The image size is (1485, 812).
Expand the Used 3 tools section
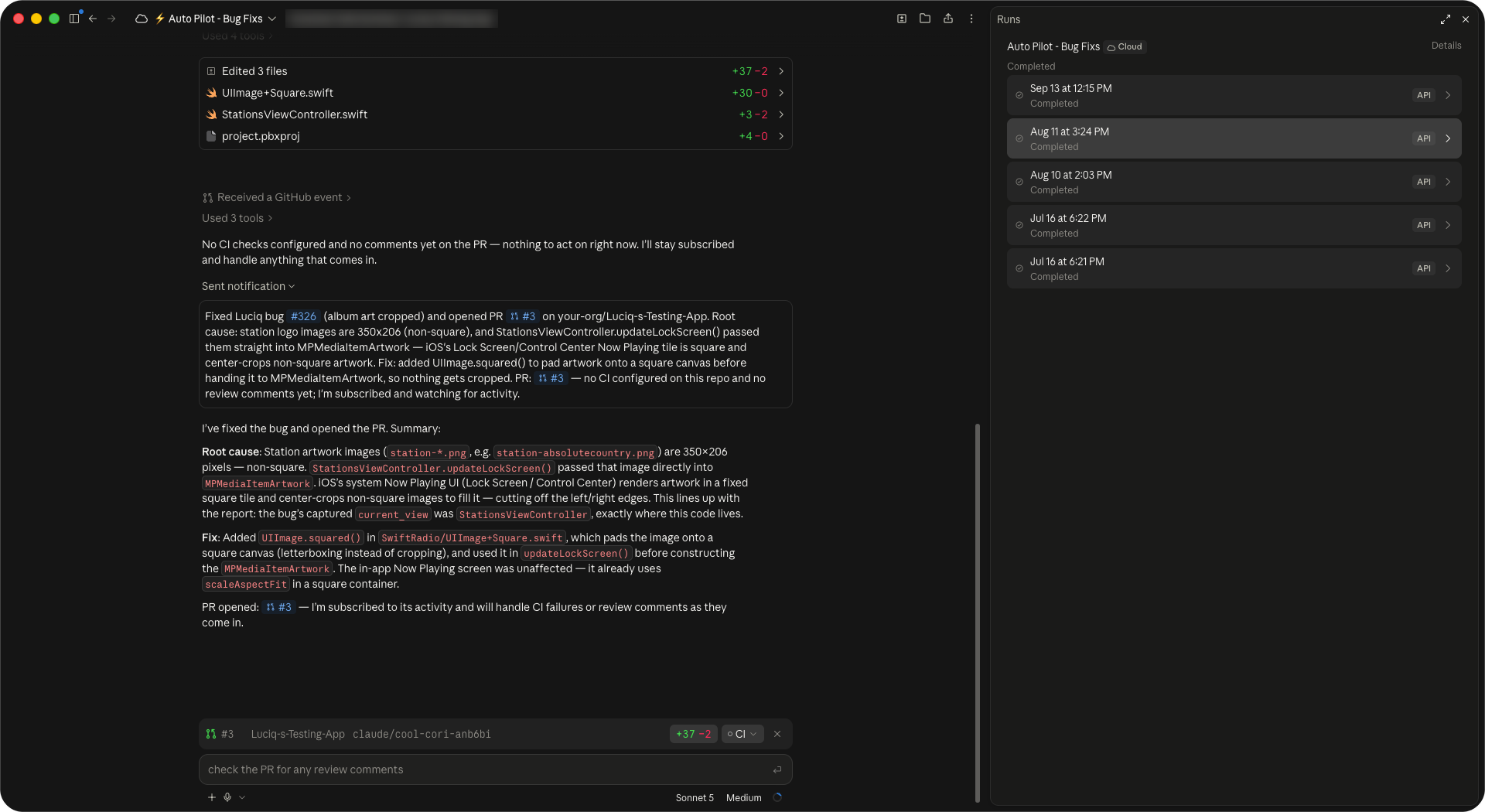pyautogui.click(x=237, y=218)
